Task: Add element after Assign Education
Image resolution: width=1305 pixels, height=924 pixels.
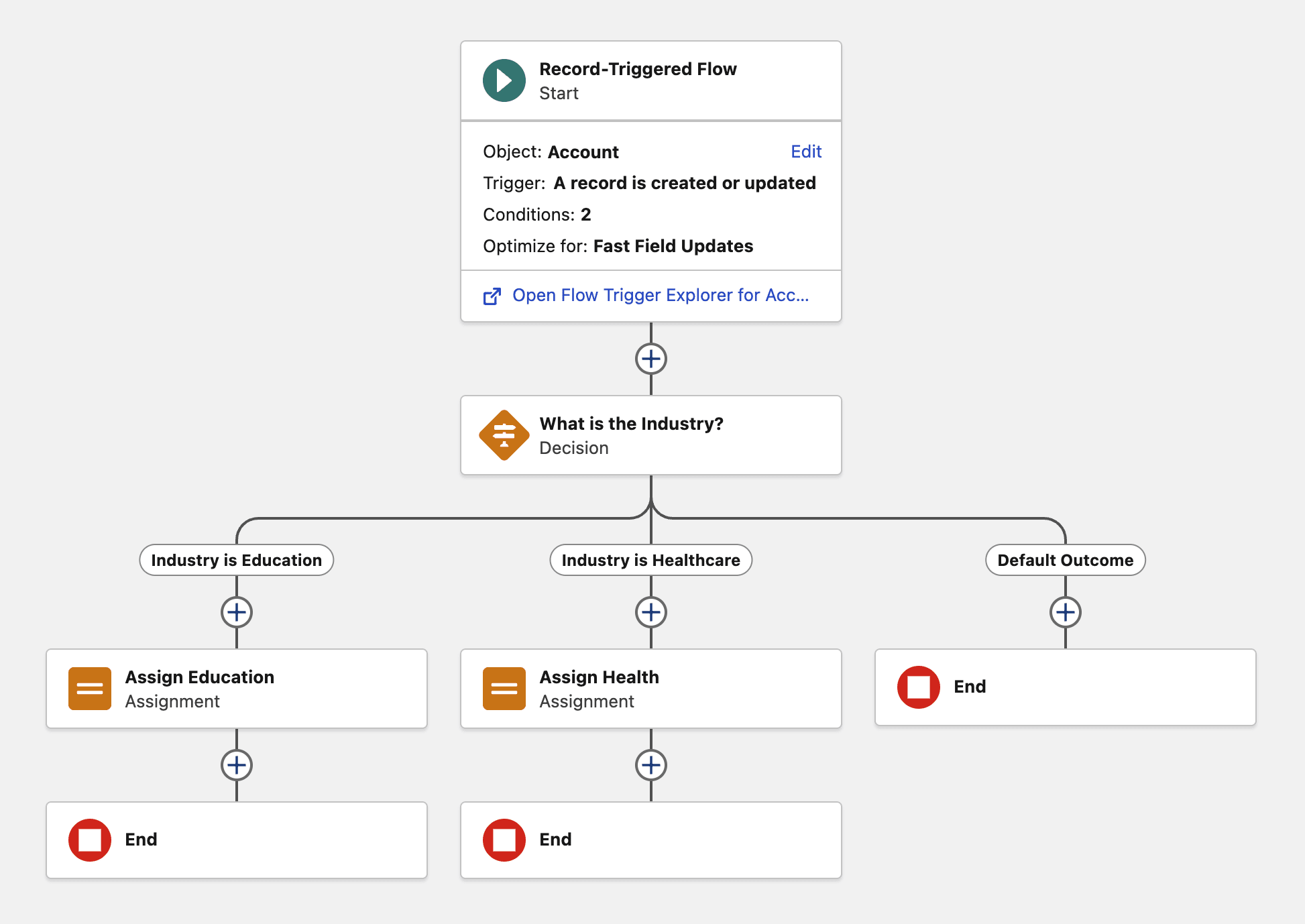Action: click(237, 765)
